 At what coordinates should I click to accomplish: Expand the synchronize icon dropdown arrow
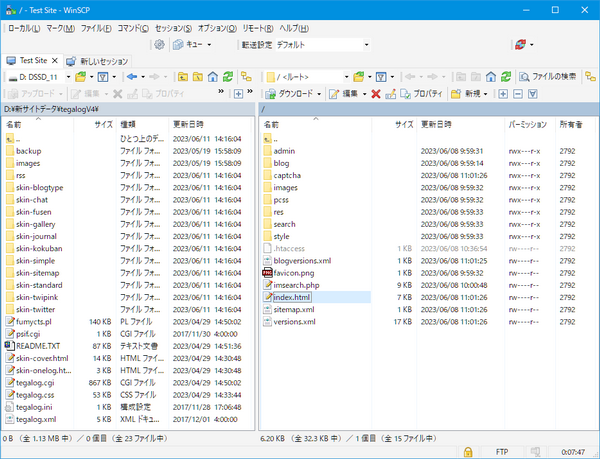pyautogui.click(x=532, y=45)
